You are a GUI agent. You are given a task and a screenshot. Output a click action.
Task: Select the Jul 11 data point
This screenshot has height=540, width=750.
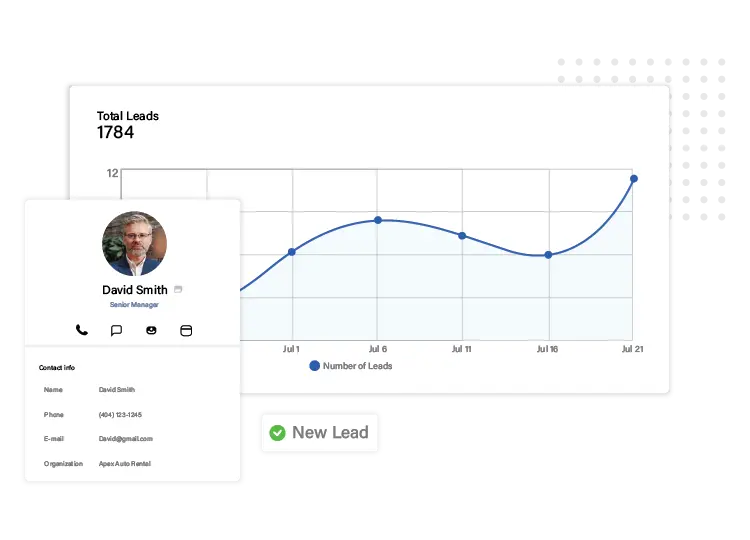462,236
